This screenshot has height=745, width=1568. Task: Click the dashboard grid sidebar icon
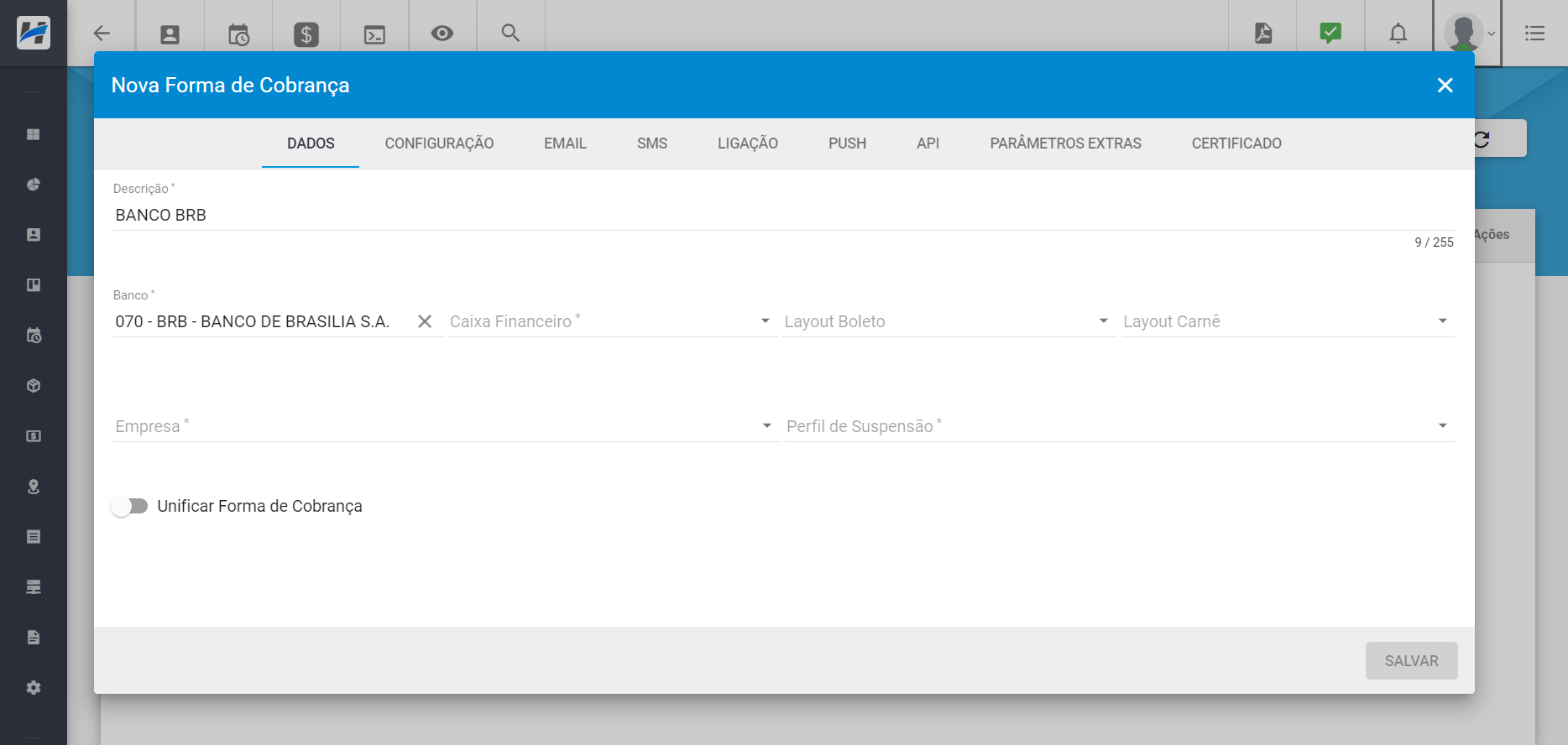click(x=34, y=134)
